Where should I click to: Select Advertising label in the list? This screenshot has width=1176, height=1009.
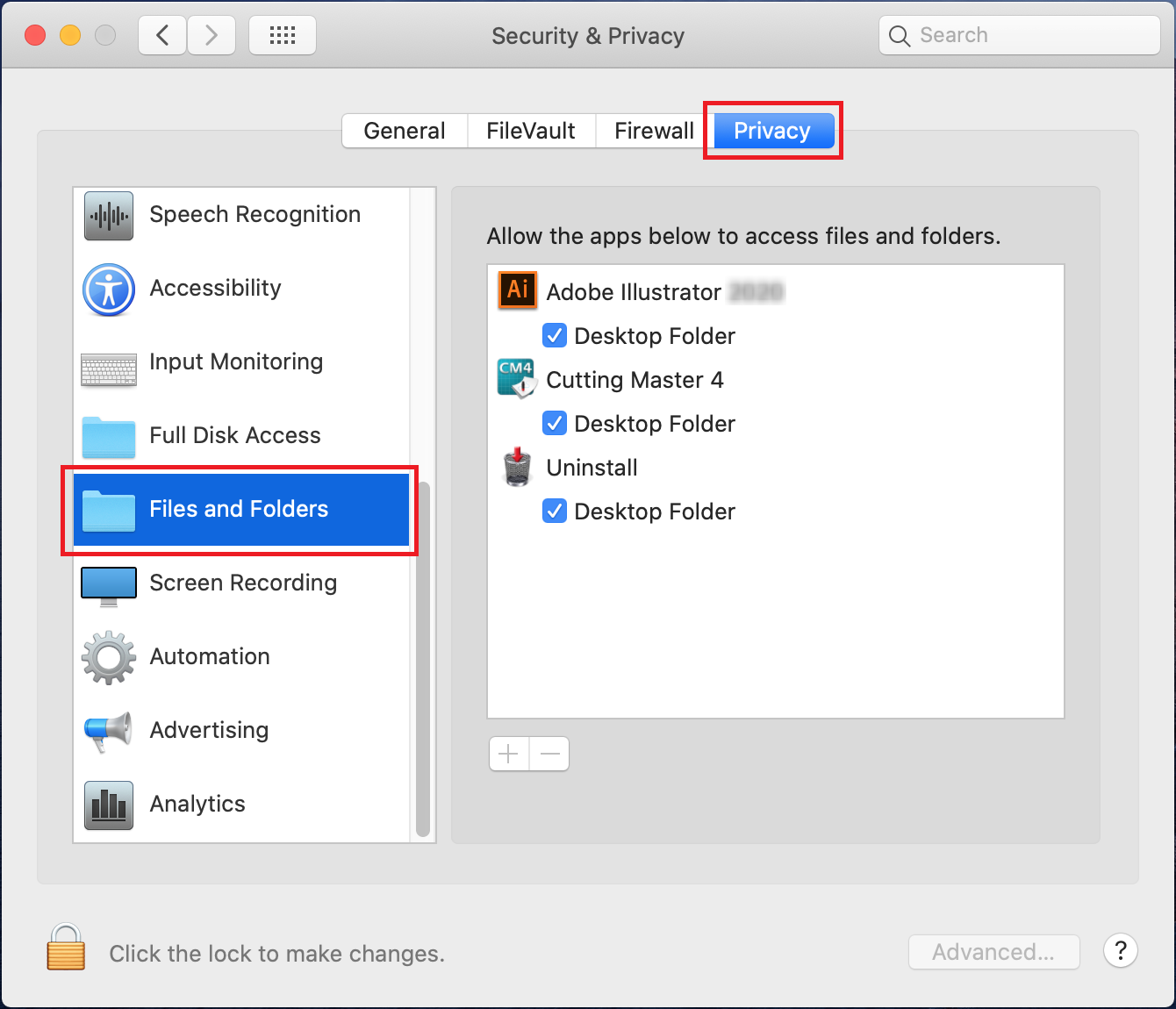209,730
